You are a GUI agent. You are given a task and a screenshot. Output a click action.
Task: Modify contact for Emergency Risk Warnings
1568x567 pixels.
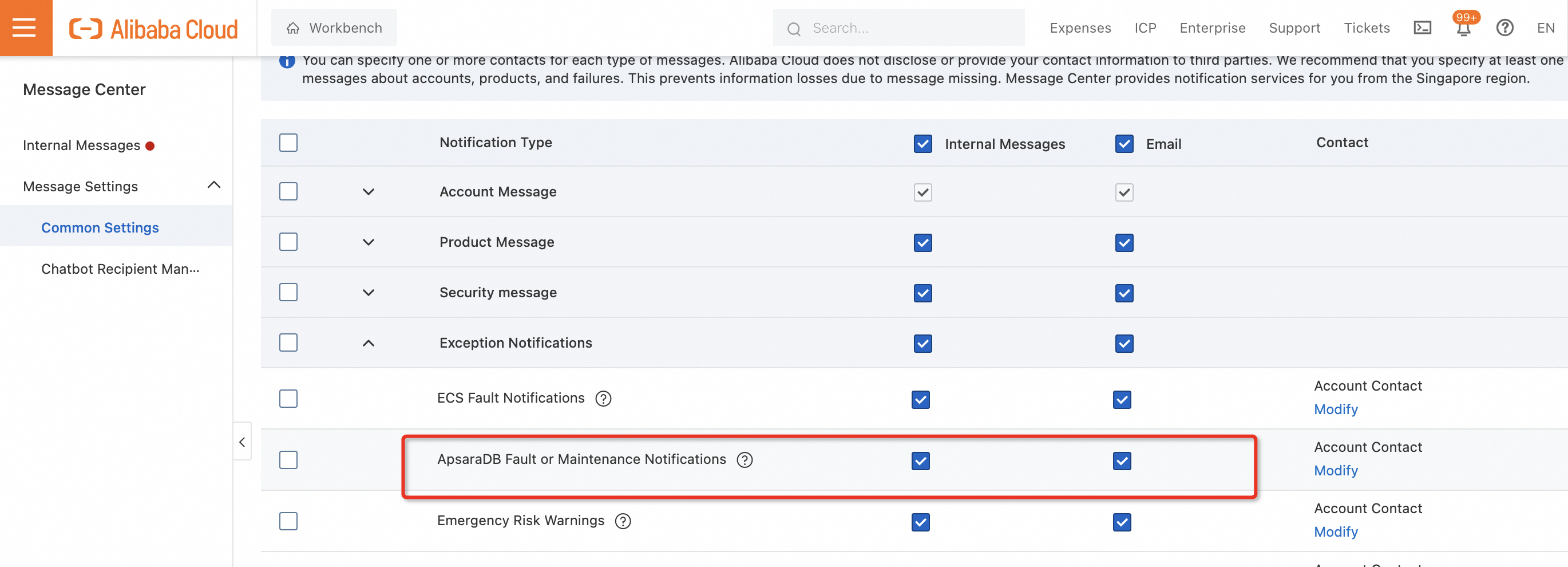[1336, 532]
